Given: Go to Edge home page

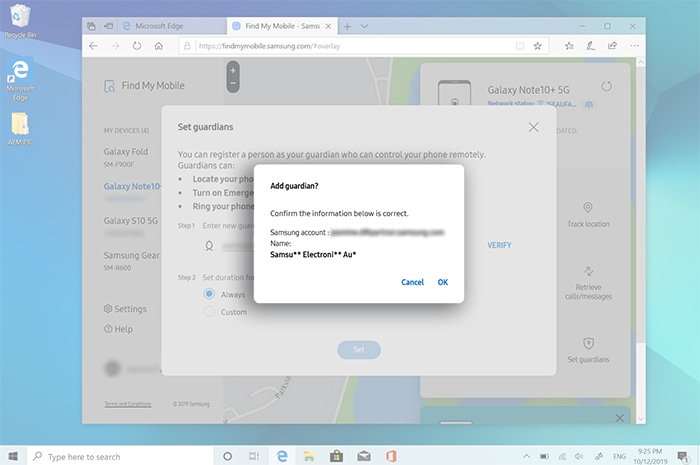Looking at the screenshot, I should 158,46.
